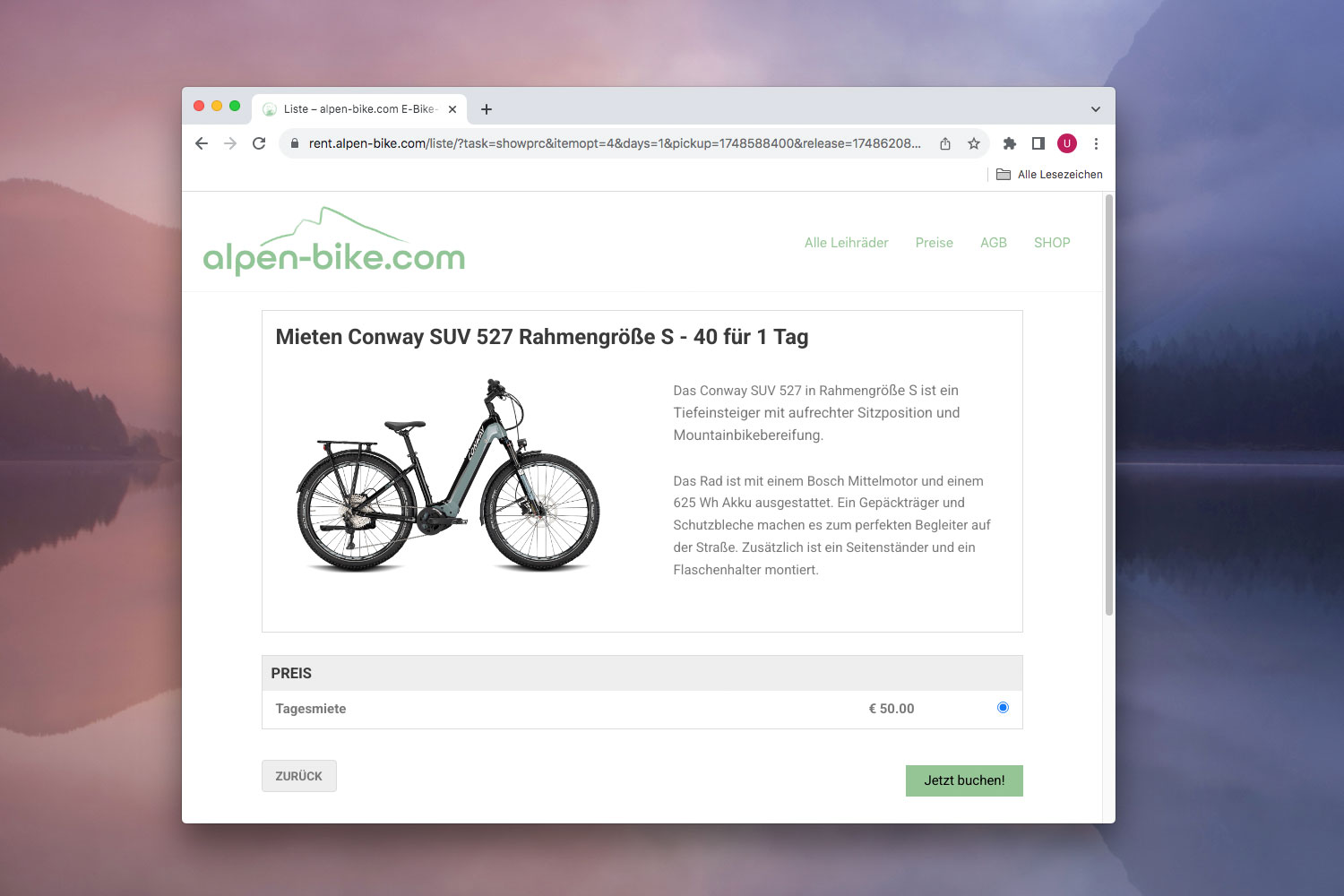Open Alle Leihräder in navigation

click(x=846, y=243)
